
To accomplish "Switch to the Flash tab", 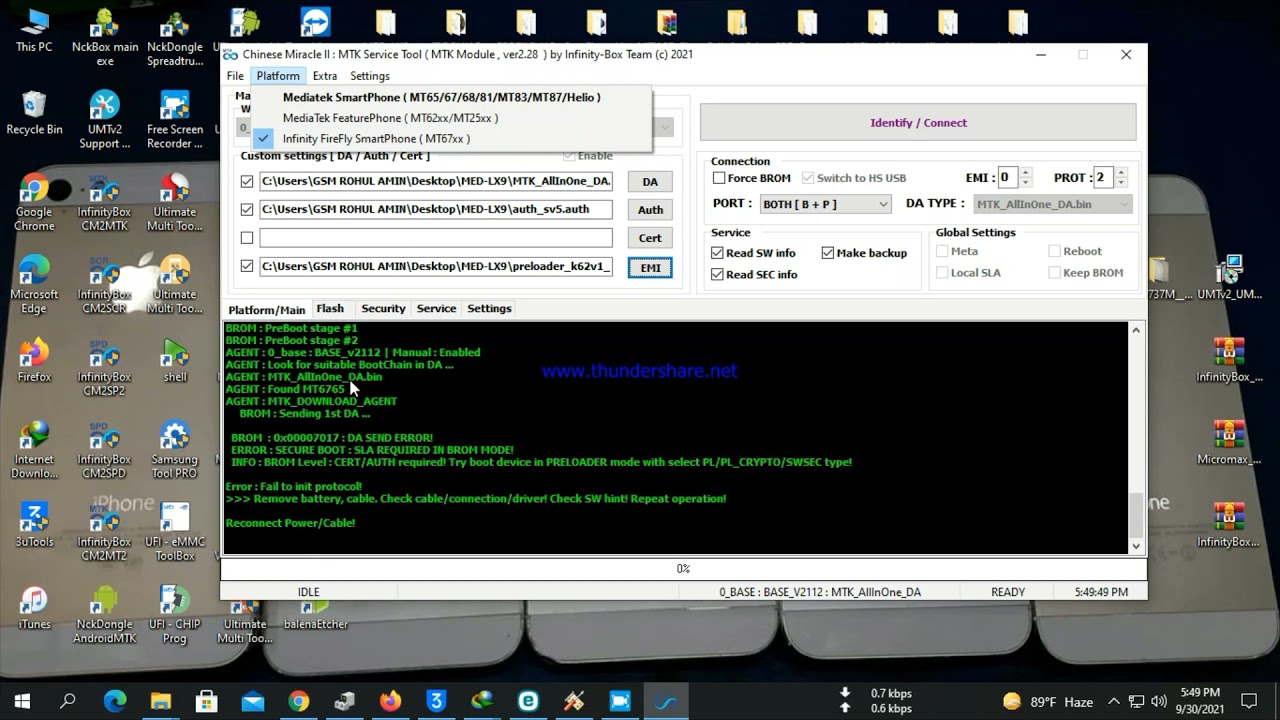I will (330, 309).
